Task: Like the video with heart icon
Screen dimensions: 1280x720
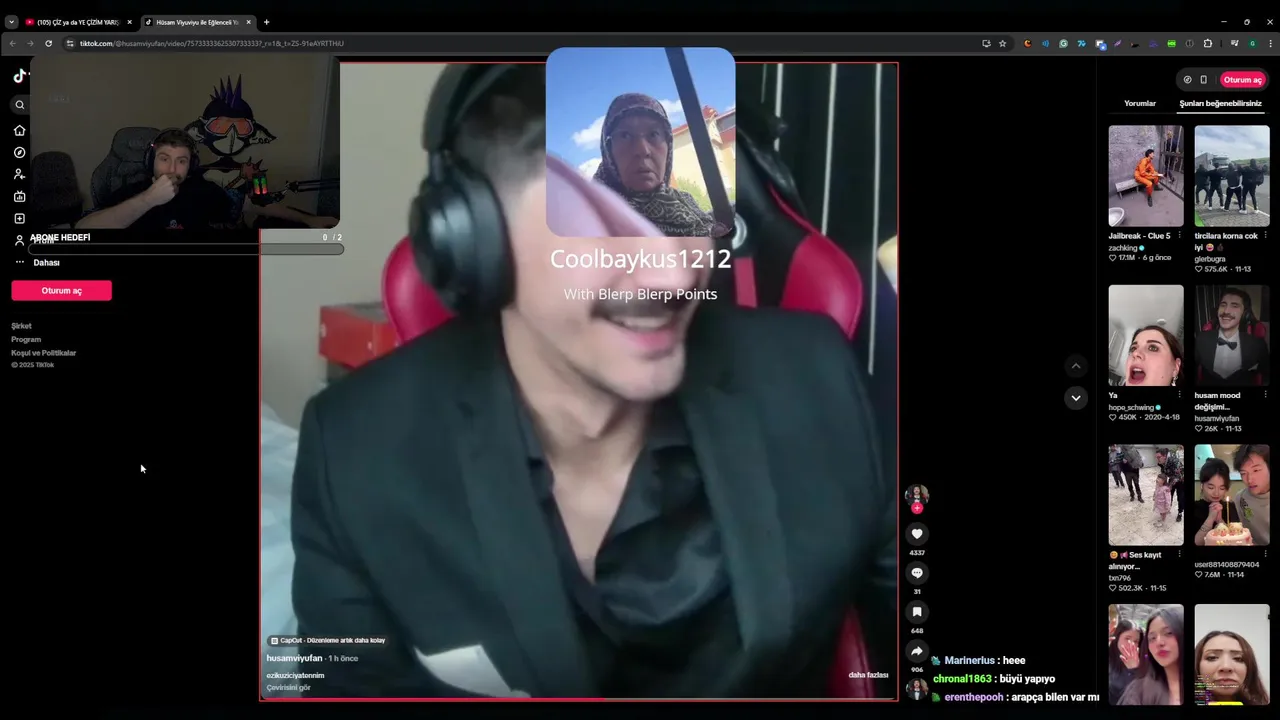Action: (916, 534)
